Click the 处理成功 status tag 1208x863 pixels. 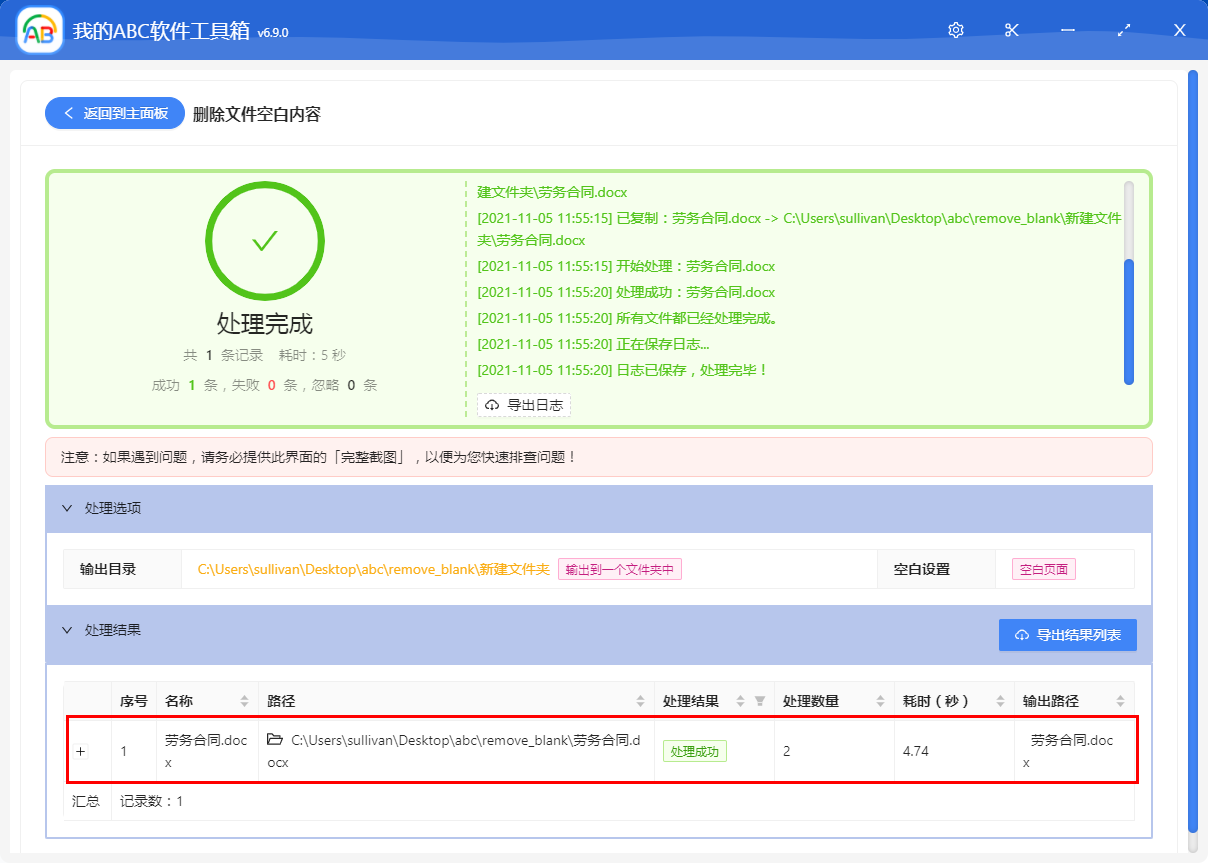coord(694,750)
